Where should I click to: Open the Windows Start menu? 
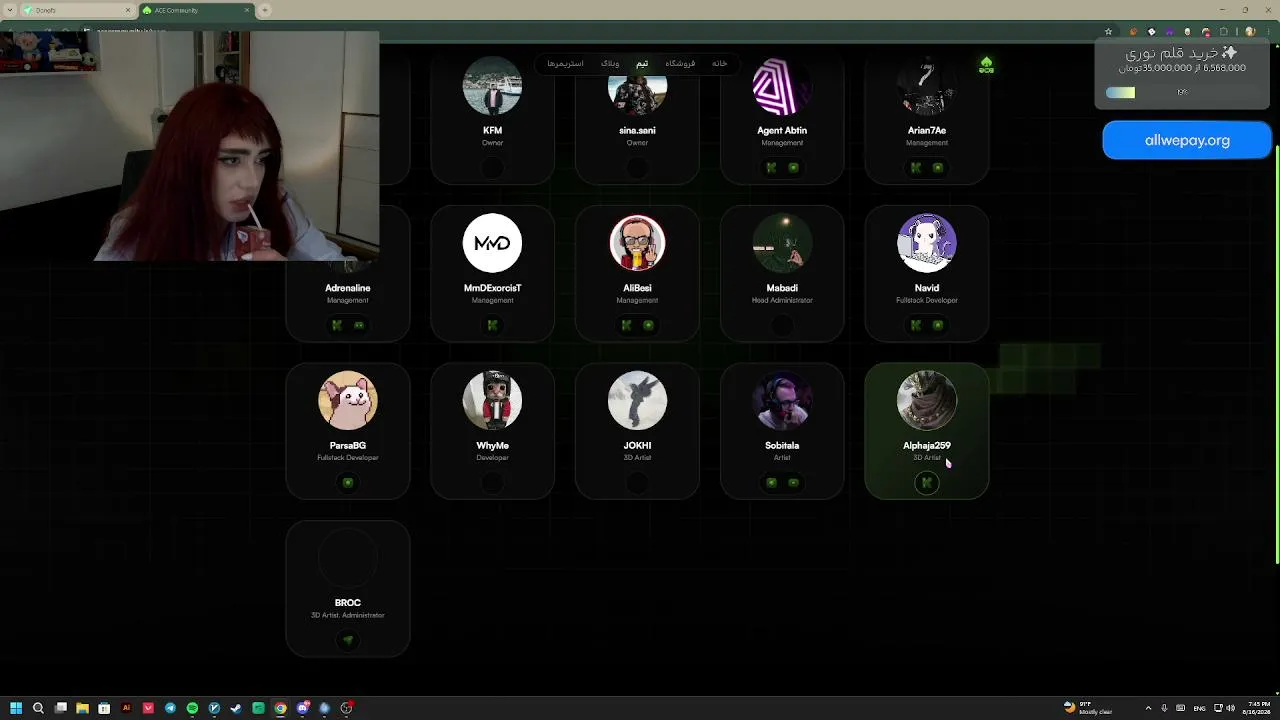16,708
